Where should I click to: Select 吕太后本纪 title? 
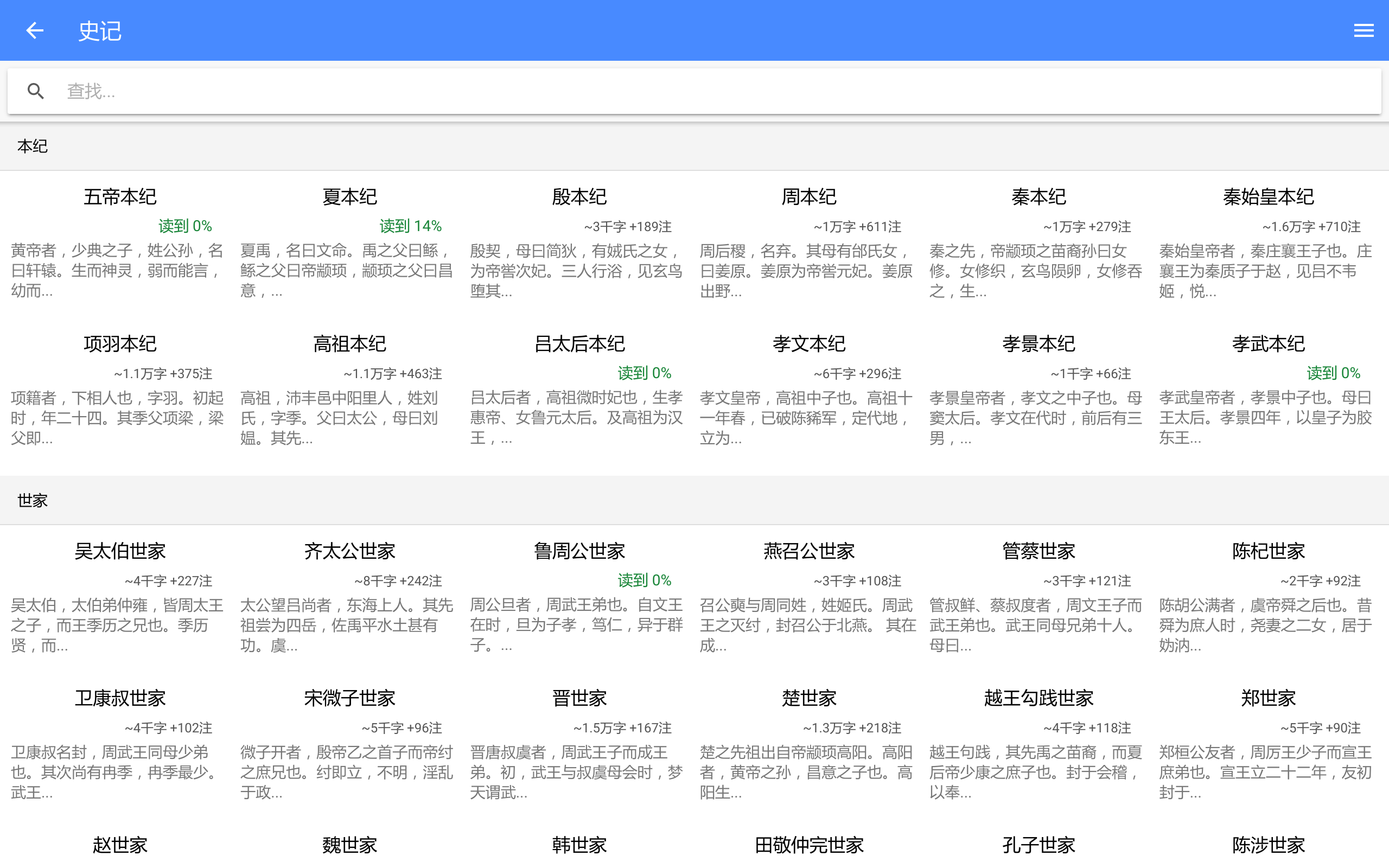pos(579,344)
